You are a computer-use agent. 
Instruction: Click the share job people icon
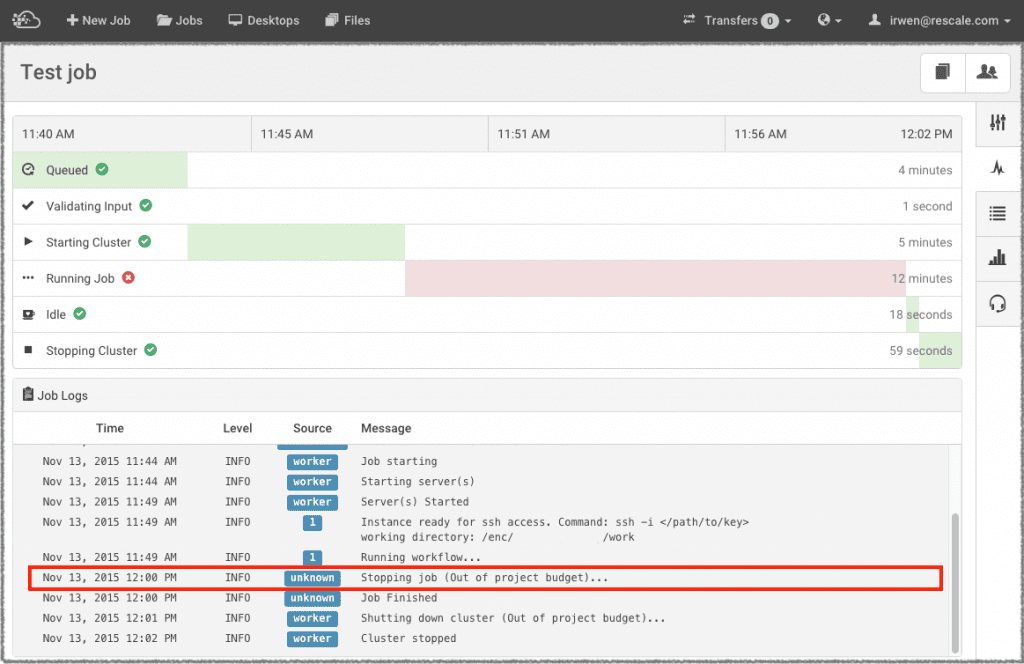tap(987, 72)
